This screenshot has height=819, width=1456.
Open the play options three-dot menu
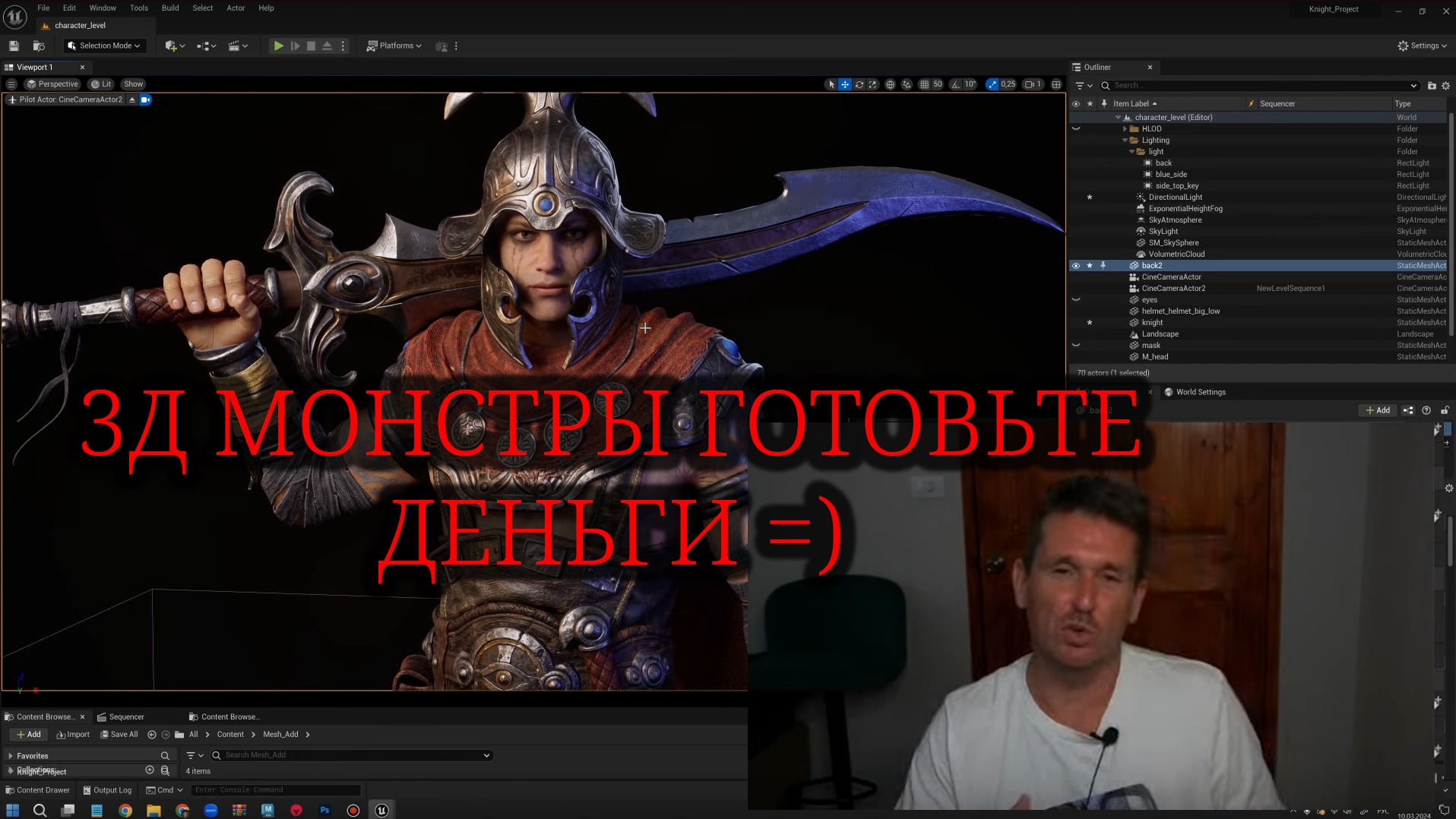point(343,46)
